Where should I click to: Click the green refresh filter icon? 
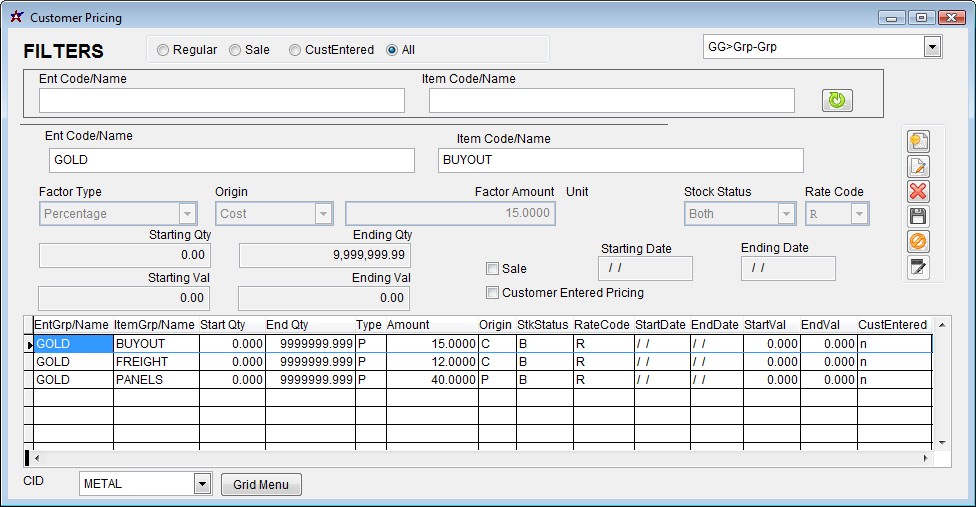pyautogui.click(x=837, y=100)
